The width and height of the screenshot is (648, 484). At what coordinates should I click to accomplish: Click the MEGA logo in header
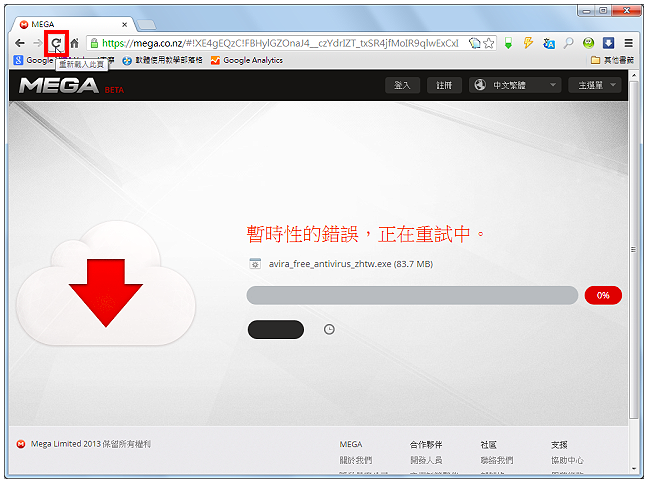[x=59, y=86]
